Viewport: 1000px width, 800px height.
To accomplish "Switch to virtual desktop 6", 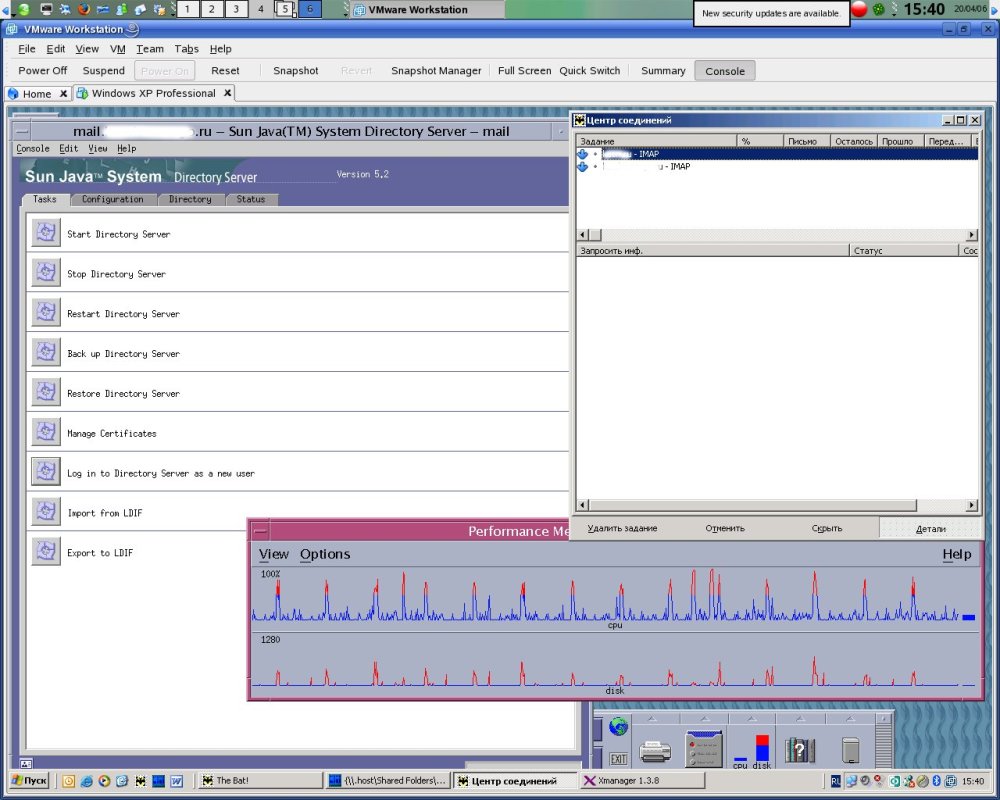I will 310,9.
